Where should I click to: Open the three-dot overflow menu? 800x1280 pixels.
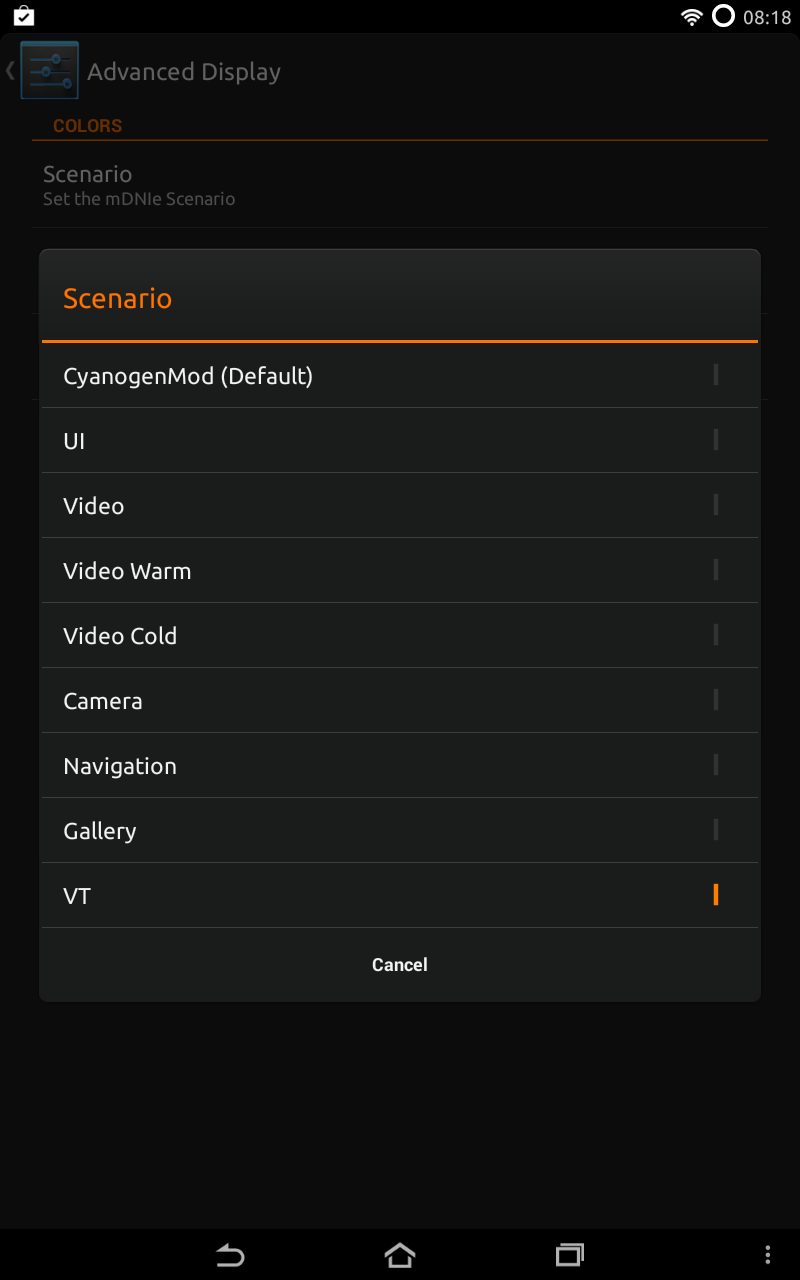767,1254
